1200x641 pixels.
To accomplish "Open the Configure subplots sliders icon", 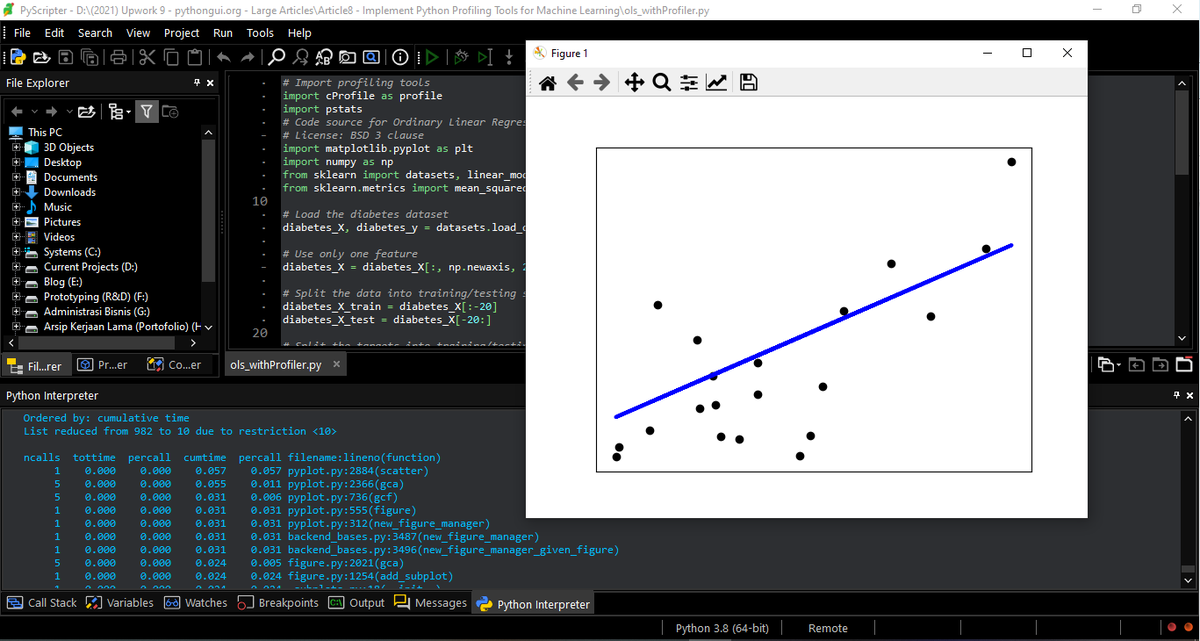I will [x=688, y=82].
